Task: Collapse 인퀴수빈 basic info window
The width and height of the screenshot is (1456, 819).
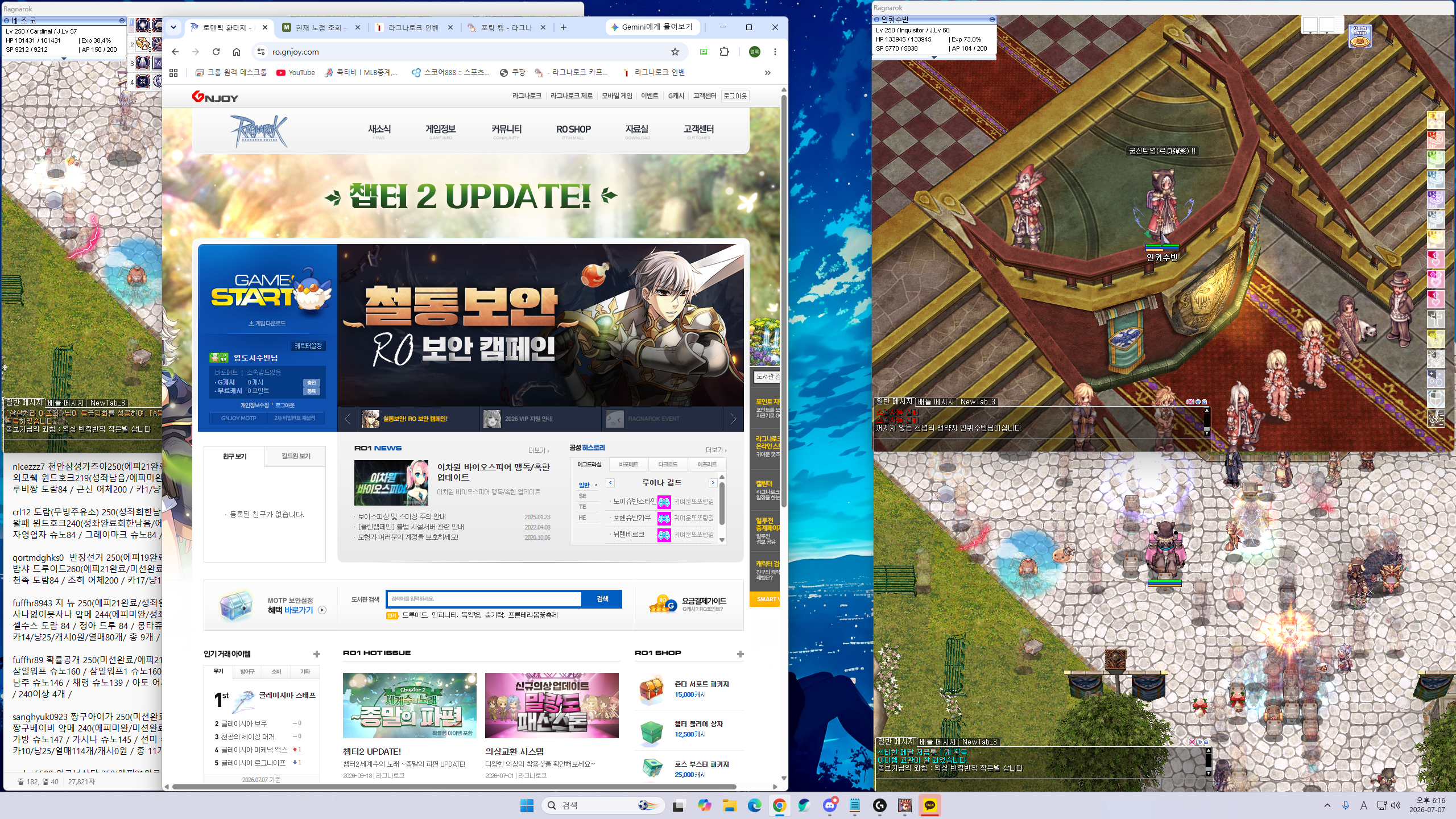Action: (992, 19)
